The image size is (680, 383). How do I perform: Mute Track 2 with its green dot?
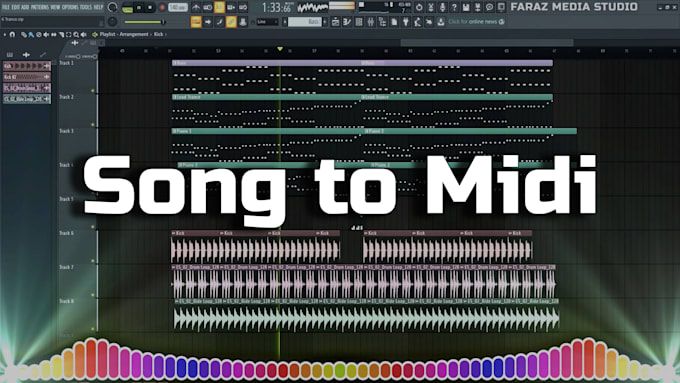coord(92,124)
